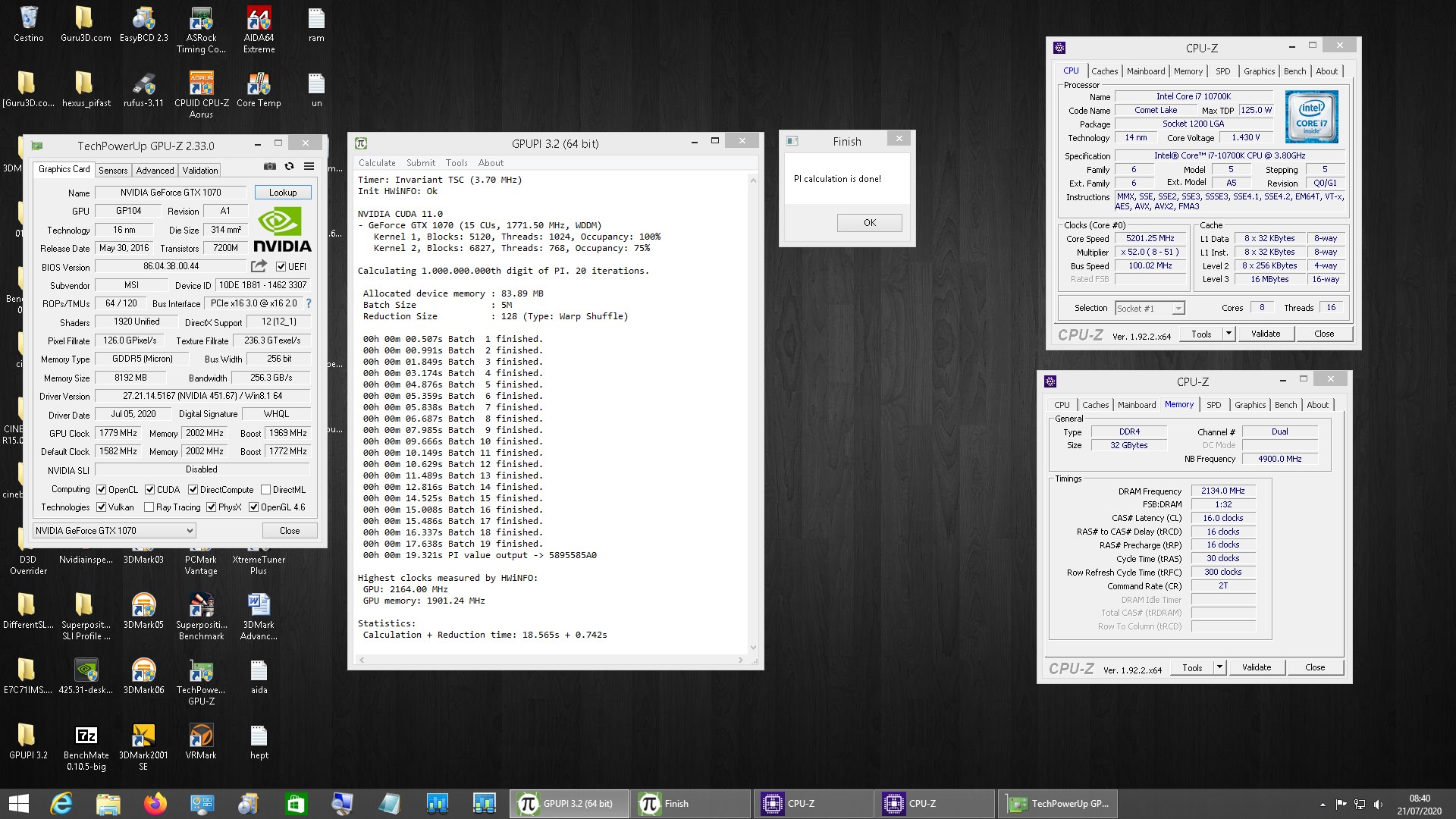Launch the Core Temp desktop shortcut
The width and height of the screenshot is (1456, 819).
(x=259, y=89)
